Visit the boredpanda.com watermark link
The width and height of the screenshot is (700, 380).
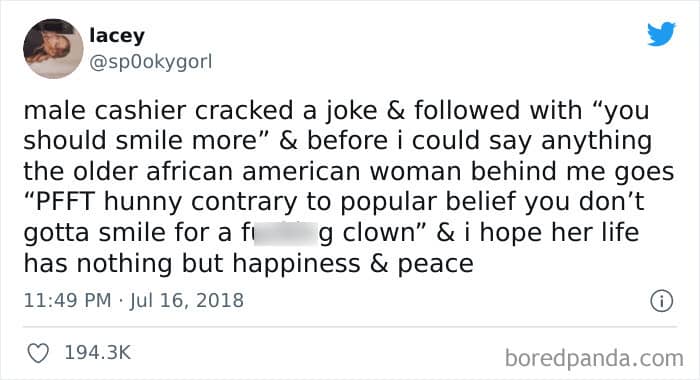(x=594, y=358)
